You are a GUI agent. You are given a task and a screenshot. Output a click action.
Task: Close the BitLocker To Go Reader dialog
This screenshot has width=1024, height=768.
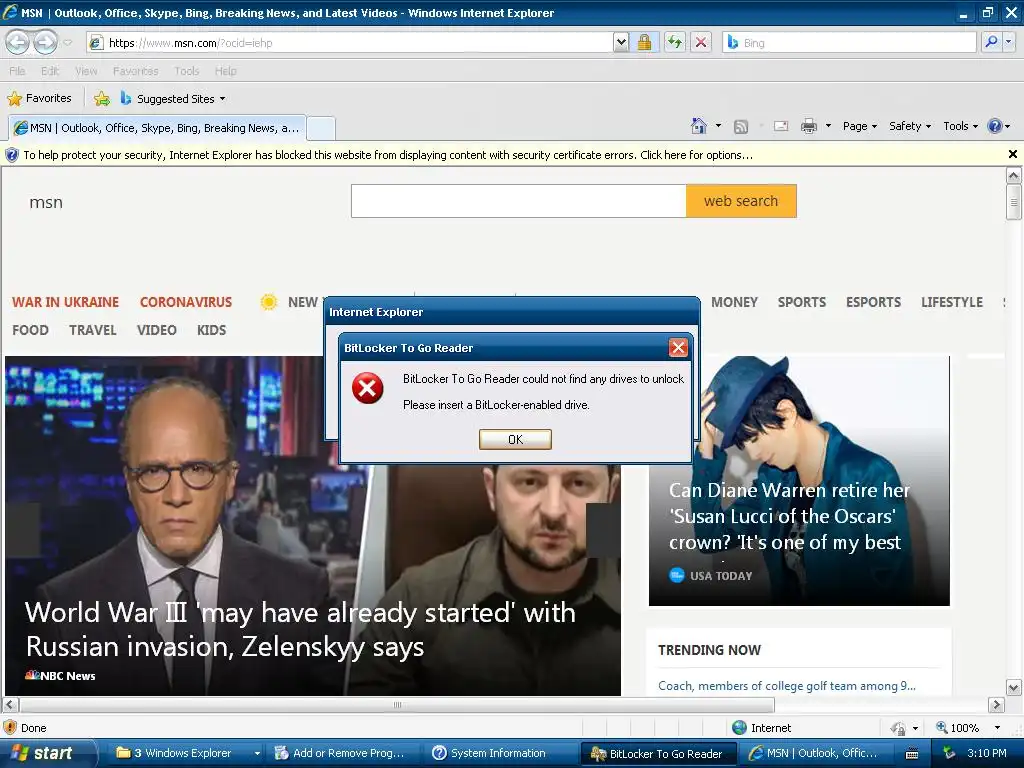[678, 347]
